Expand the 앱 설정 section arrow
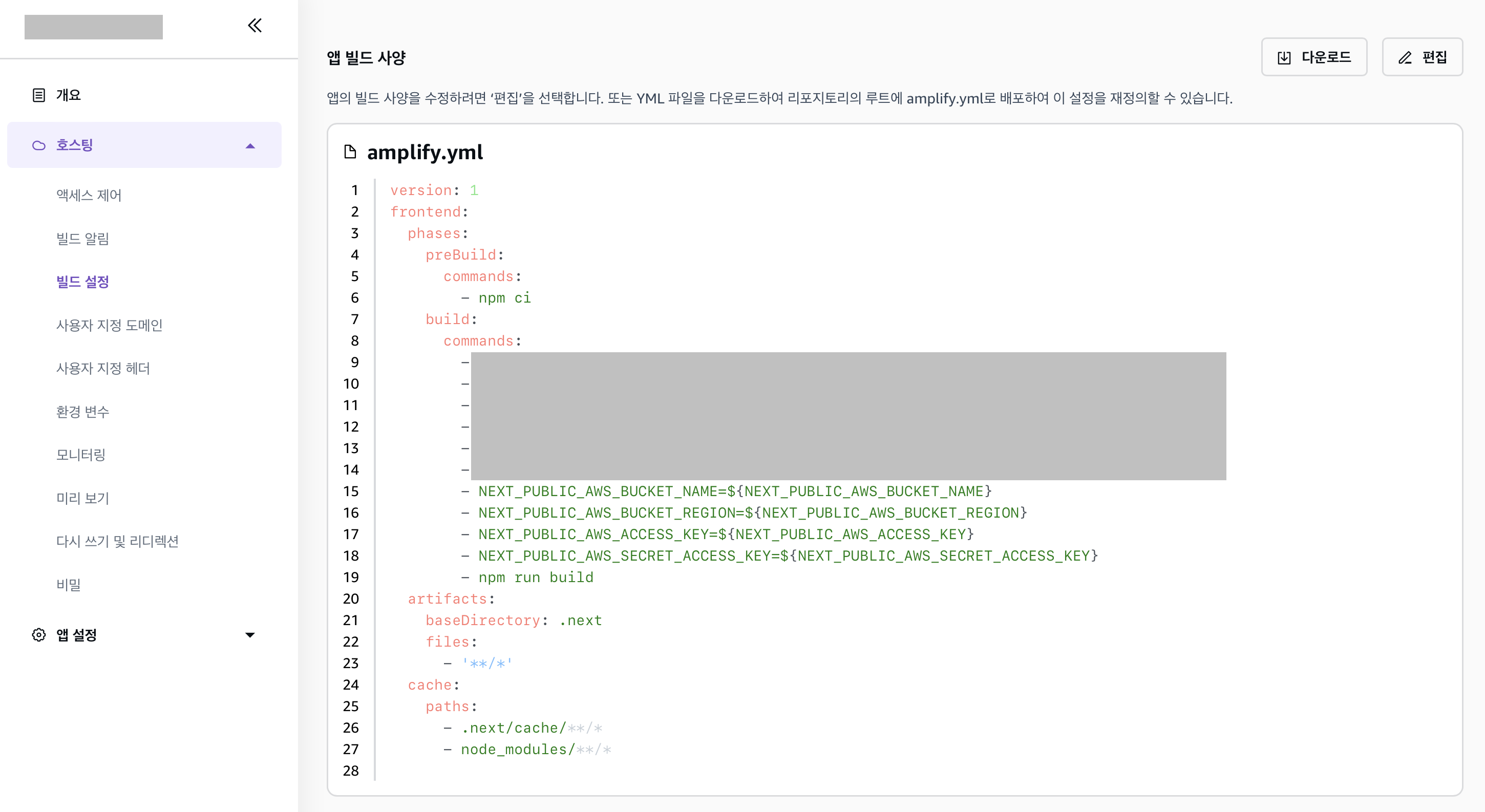The width and height of the screenshot is (1485, 812). 249,635
